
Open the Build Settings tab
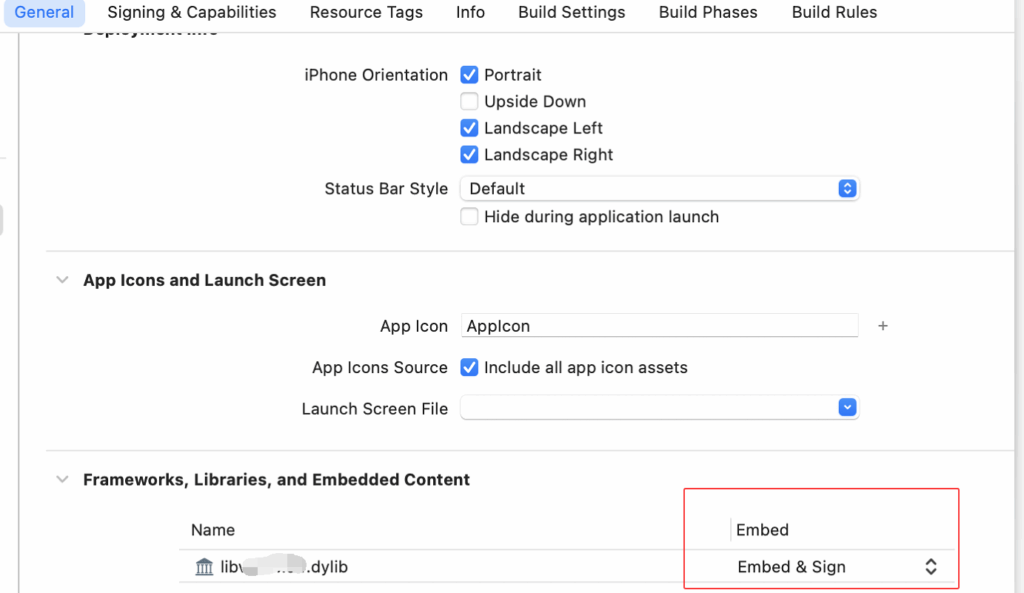pos(571,13)
